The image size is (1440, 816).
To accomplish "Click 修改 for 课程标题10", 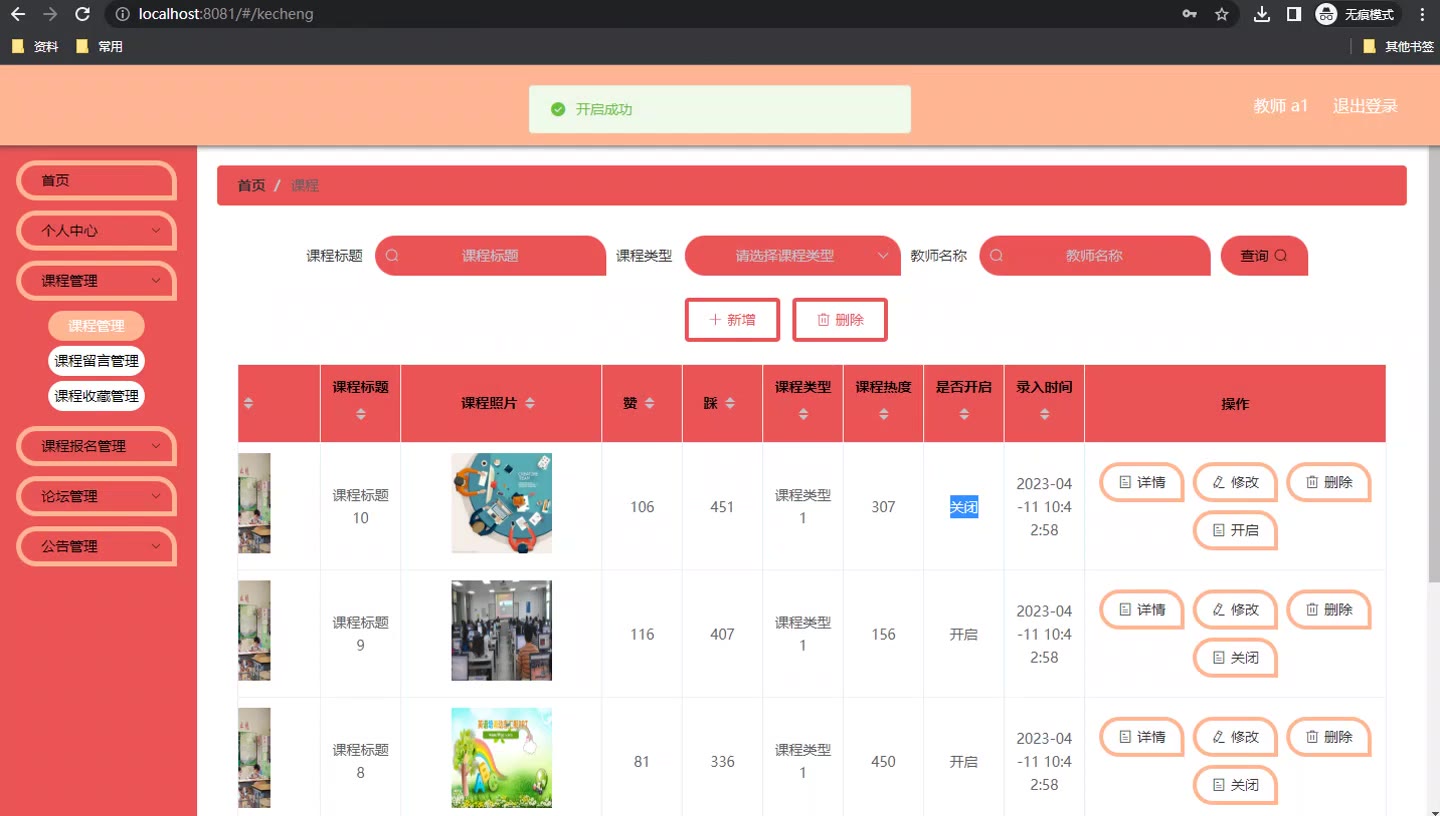I will pos(1235,482).
